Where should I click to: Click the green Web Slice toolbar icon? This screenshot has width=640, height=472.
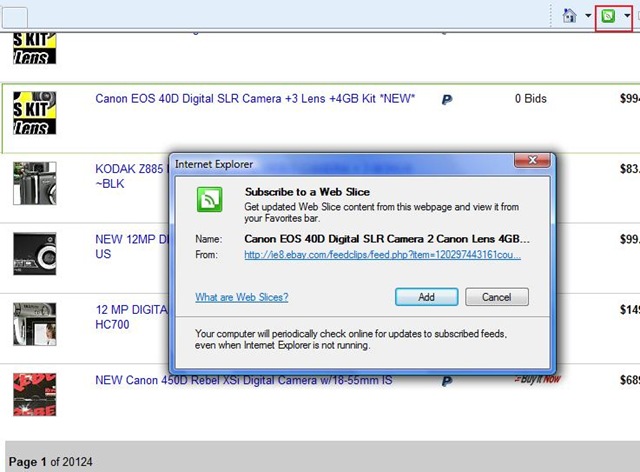(x=608, y=16)
